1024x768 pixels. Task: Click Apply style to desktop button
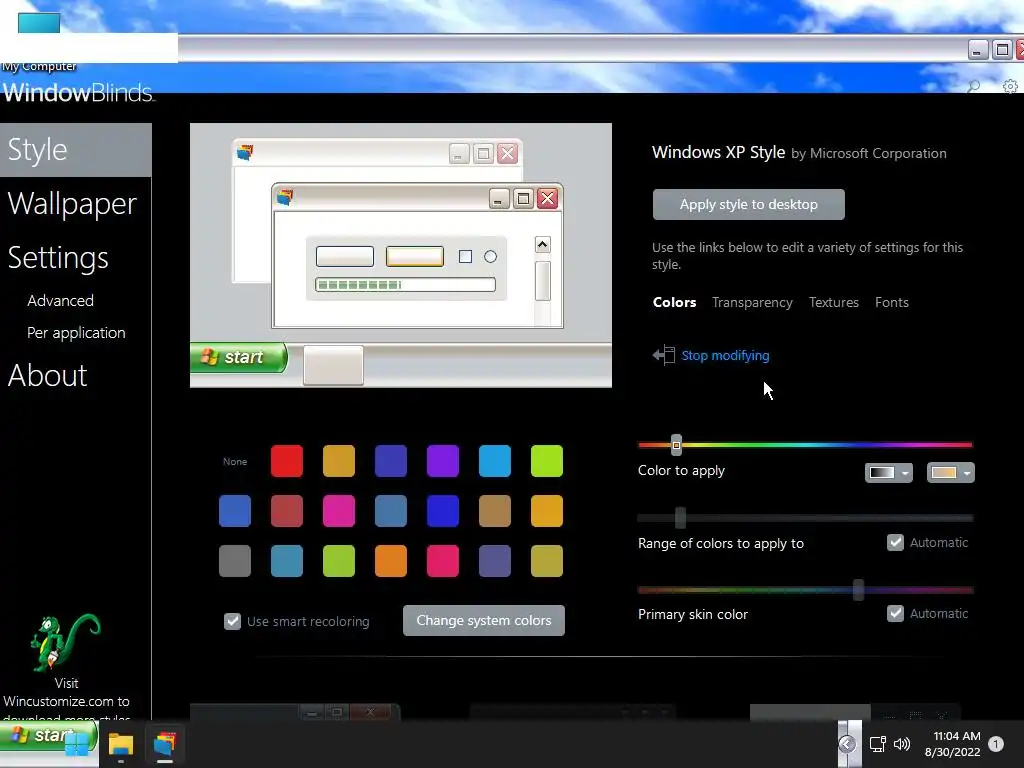pyautogui.click(x=748, y=204)
